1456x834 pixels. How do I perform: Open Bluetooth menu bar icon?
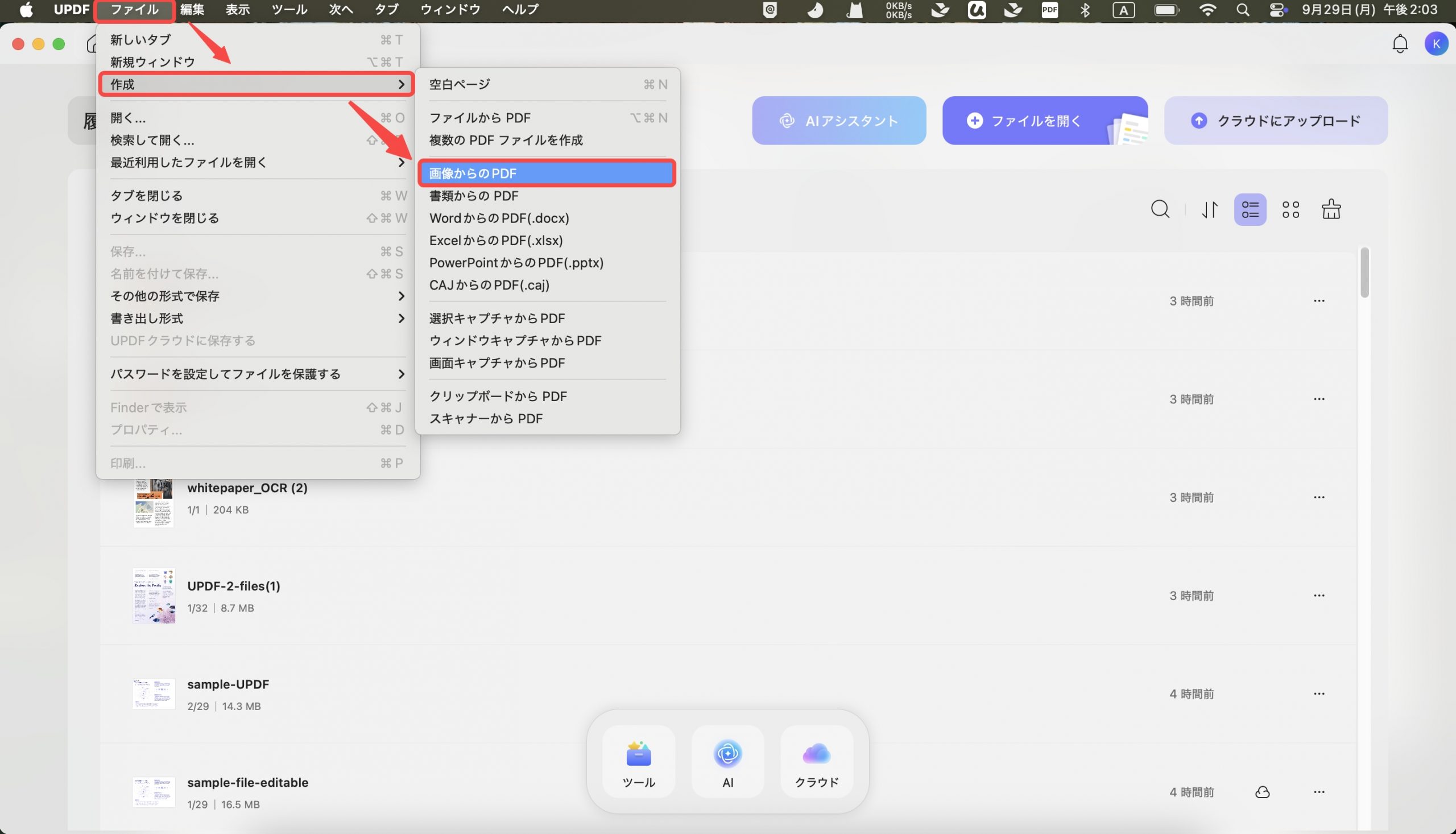(x=1085, y=10)
